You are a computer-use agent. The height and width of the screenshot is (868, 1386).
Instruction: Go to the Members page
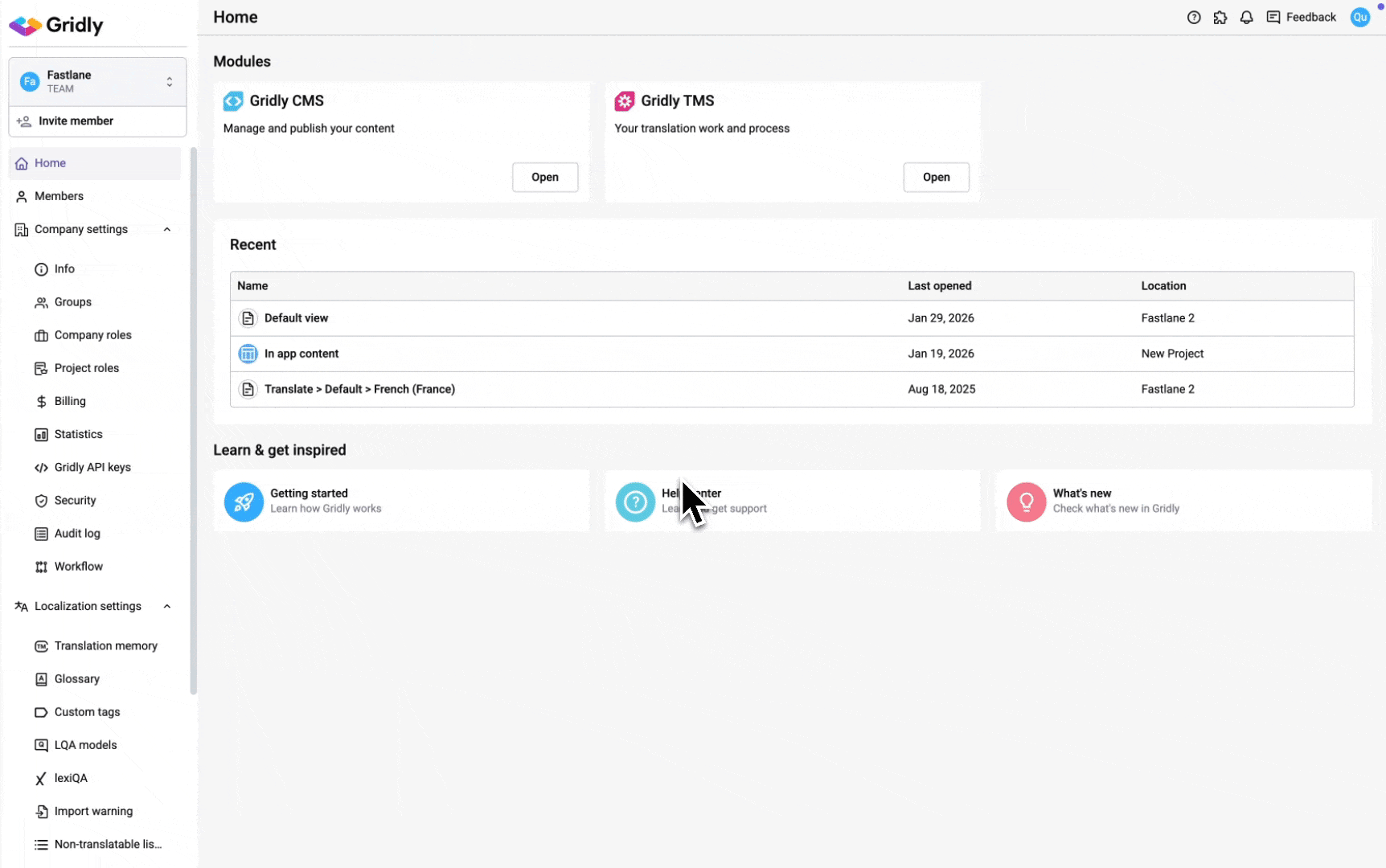coord(58,196)
